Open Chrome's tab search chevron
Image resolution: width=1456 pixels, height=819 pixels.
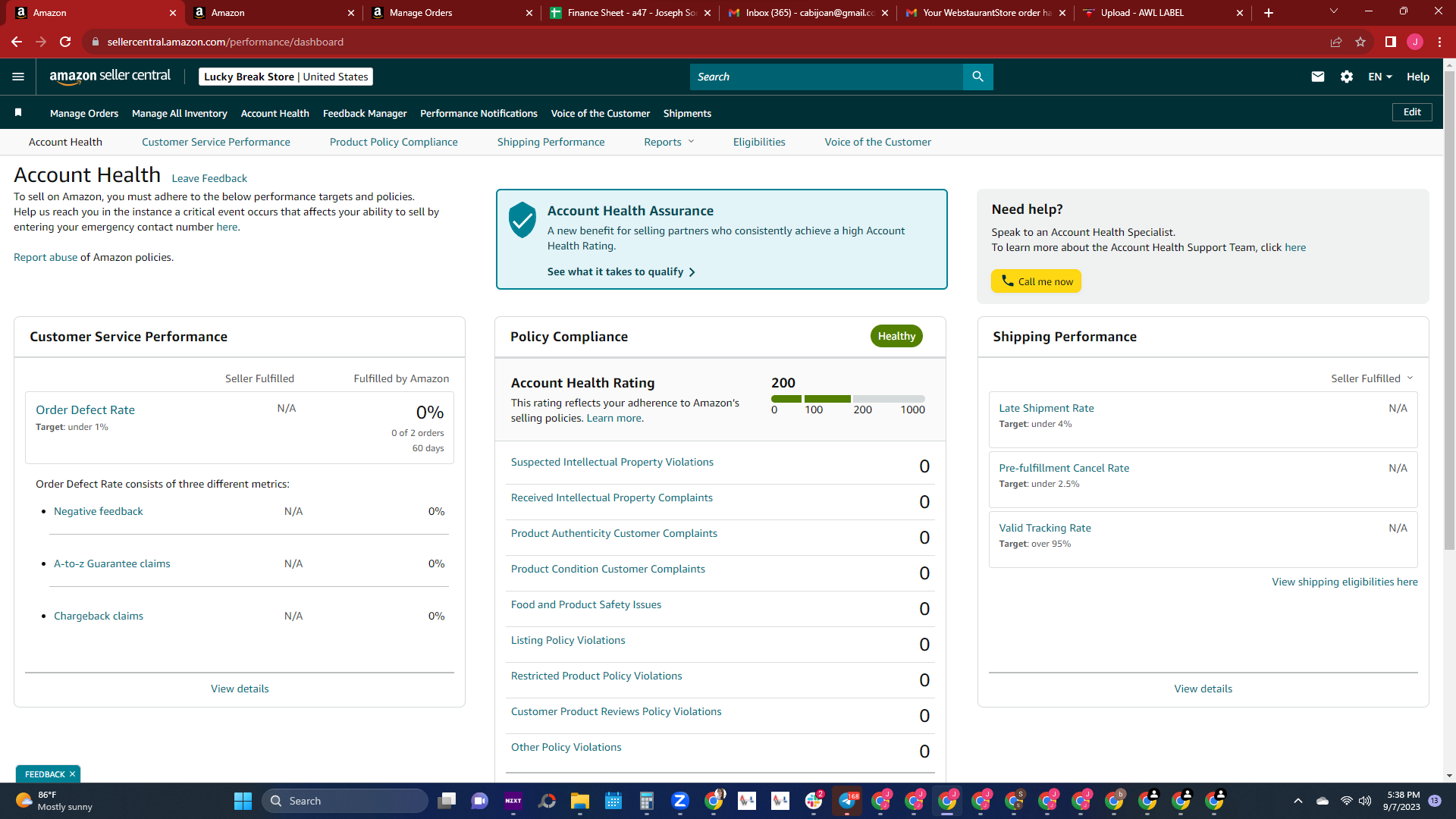tap(1334, 11)
